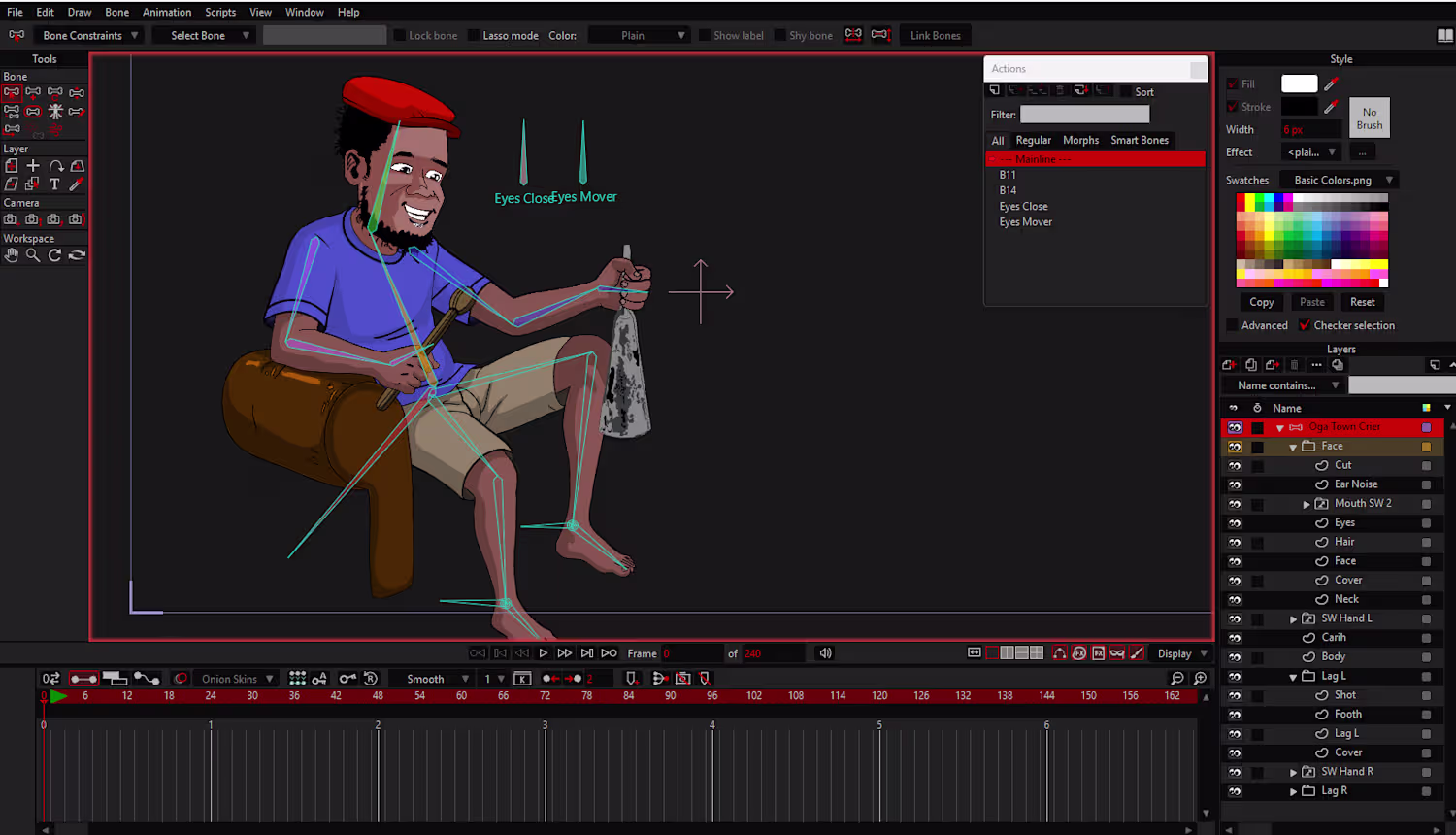Click the black Stroke color swatch
The width and height of the screenshot is (1456, 835).
[1300, 107]
